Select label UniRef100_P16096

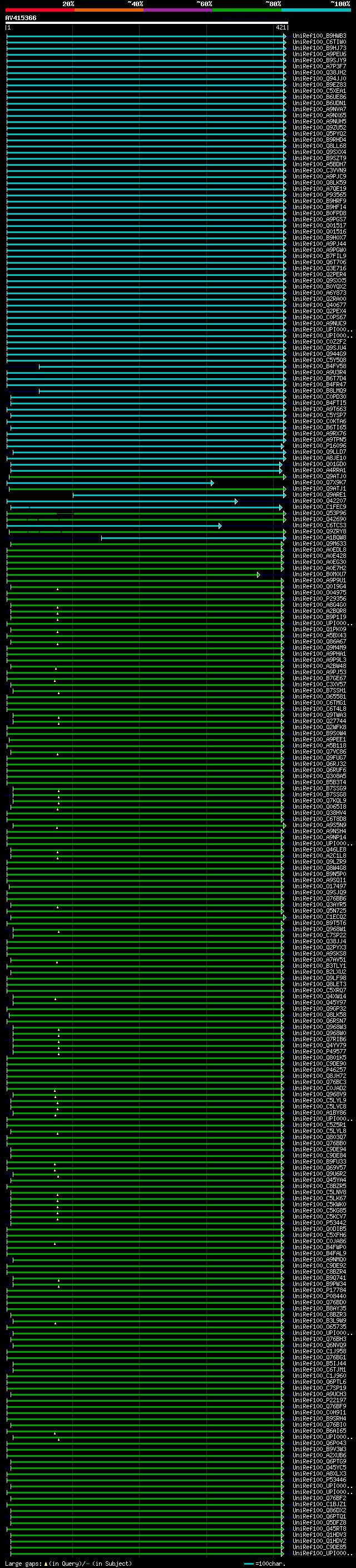tap(319, 446)
